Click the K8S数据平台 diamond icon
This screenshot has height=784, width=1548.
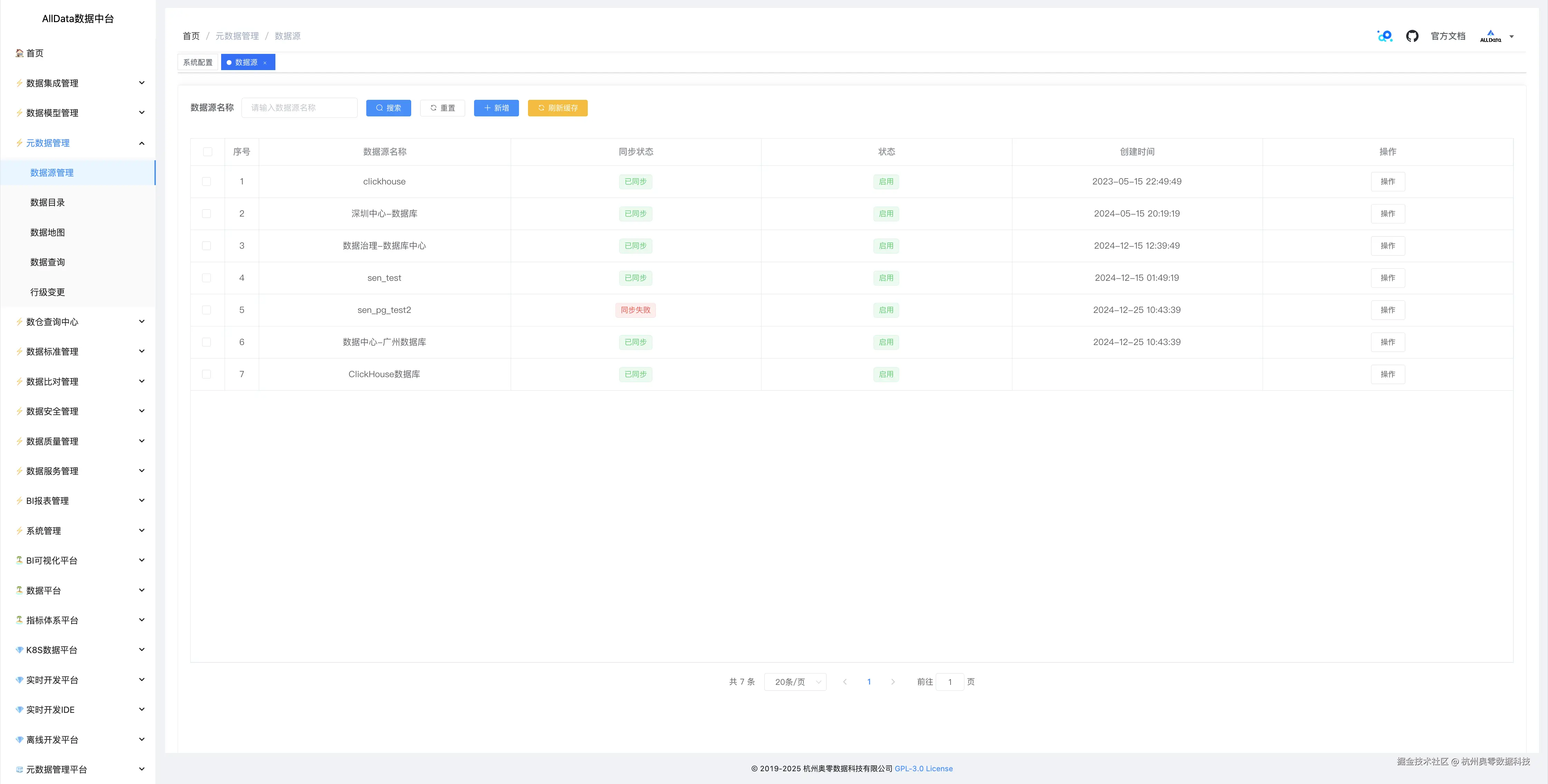19,650
